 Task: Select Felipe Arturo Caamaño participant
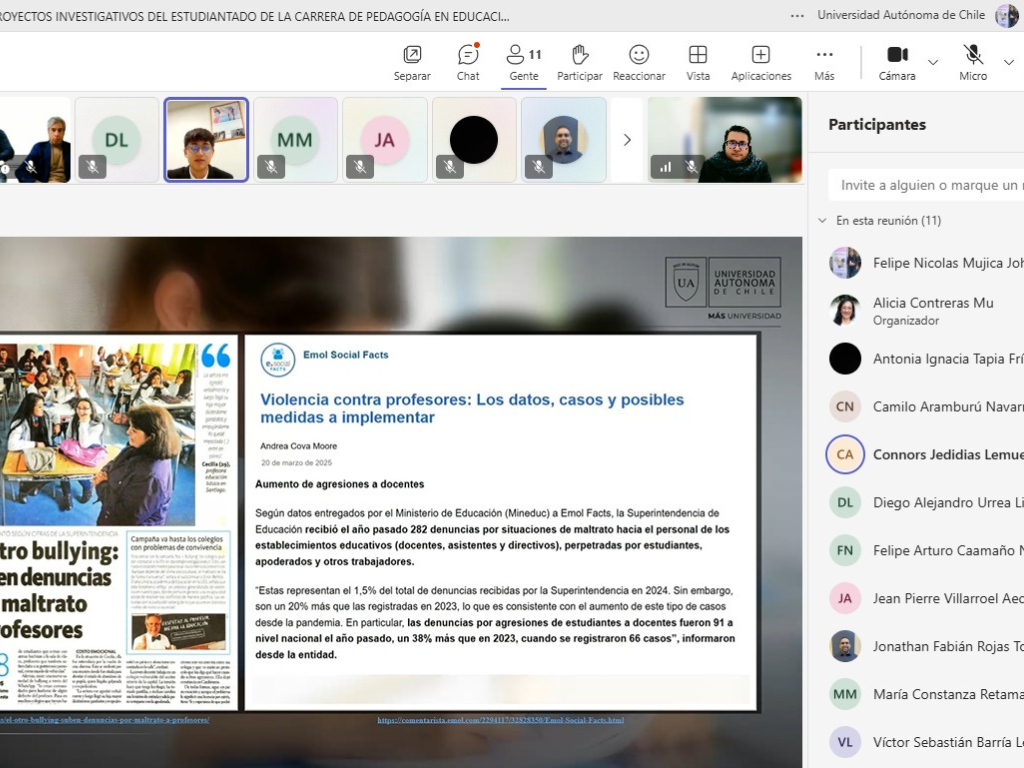click(x=926, y=551)
